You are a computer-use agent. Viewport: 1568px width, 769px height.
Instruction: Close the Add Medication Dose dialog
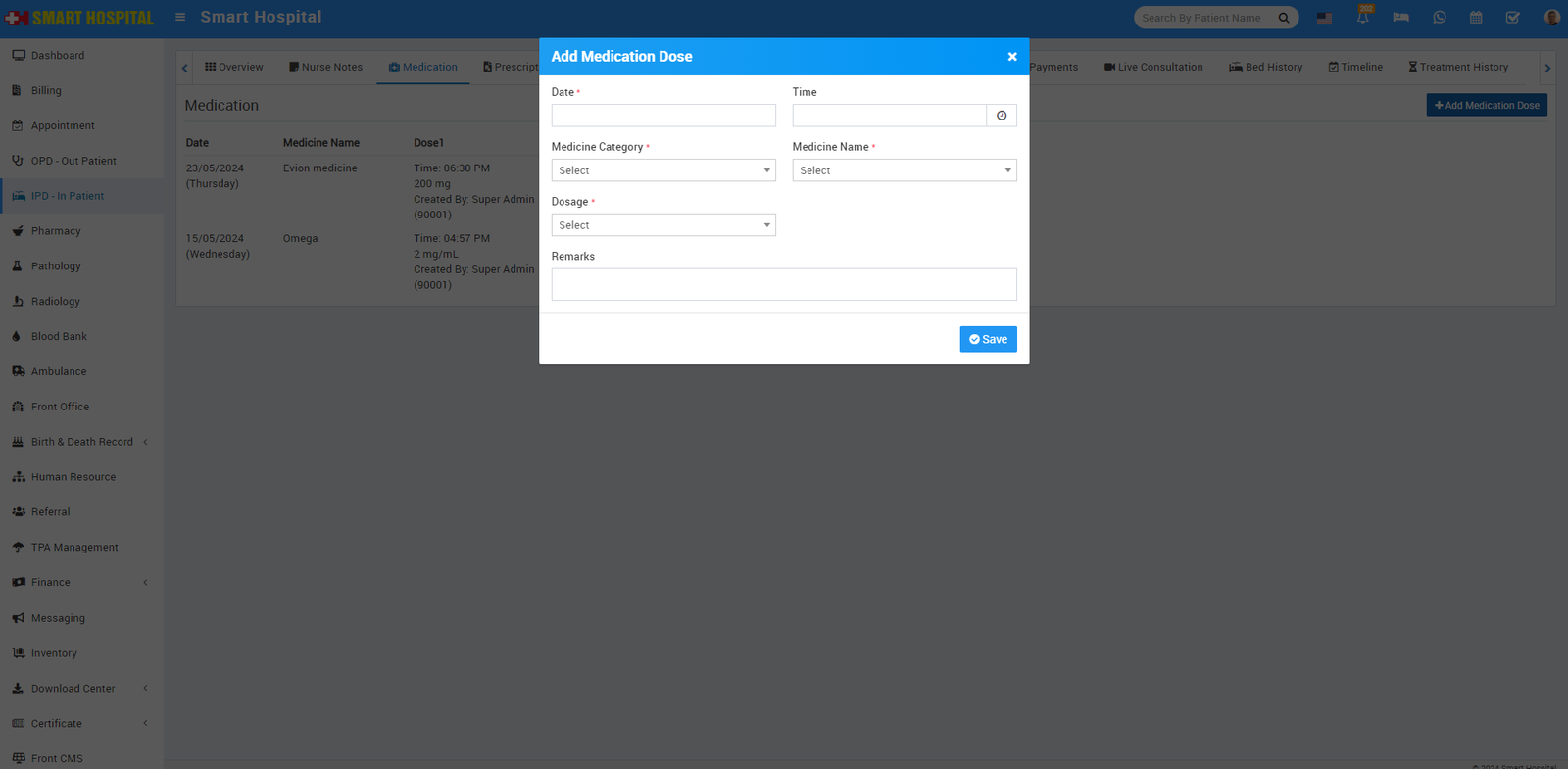pos(1012,57)
